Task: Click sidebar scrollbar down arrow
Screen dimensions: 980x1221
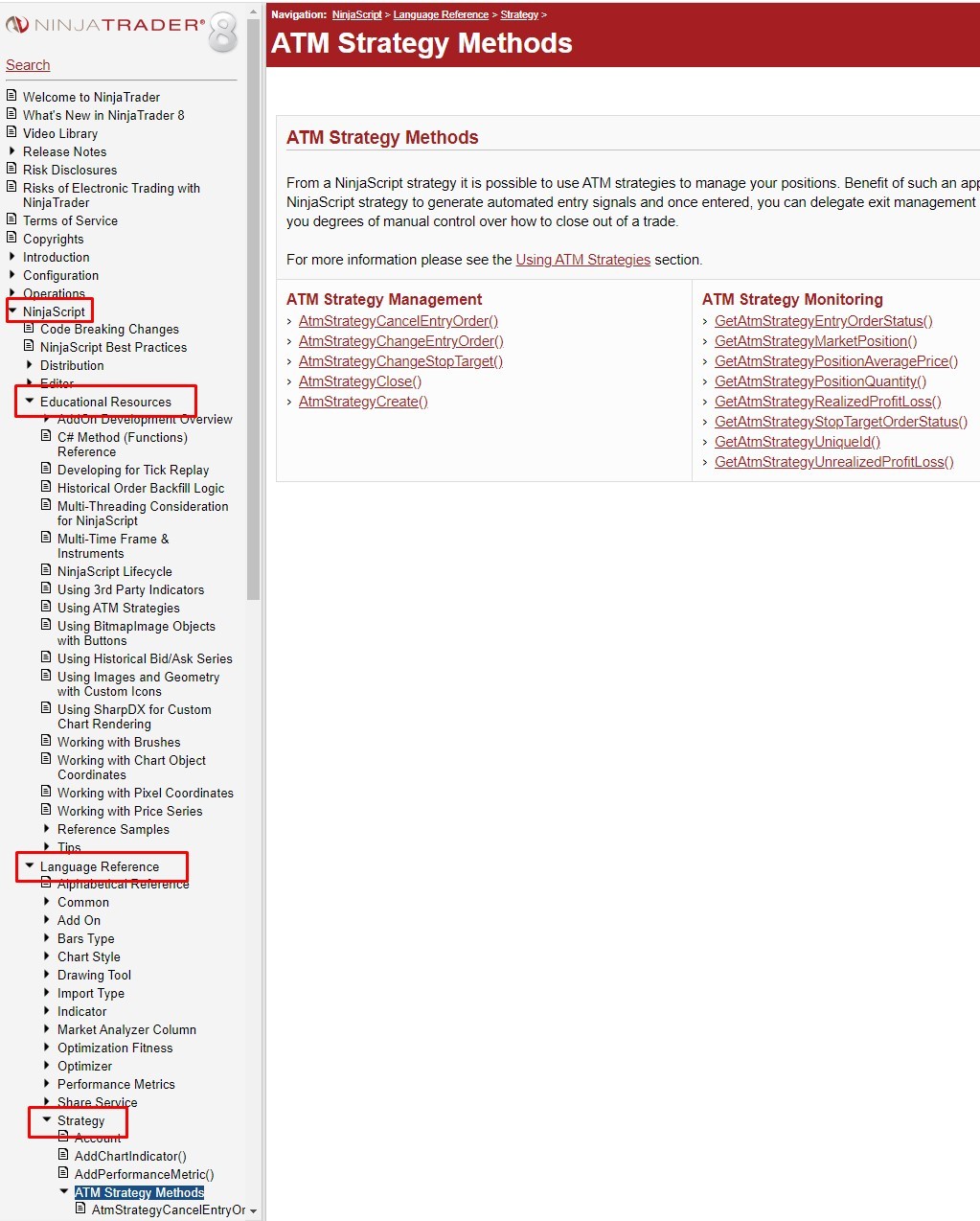Action: coord(253,1211)
